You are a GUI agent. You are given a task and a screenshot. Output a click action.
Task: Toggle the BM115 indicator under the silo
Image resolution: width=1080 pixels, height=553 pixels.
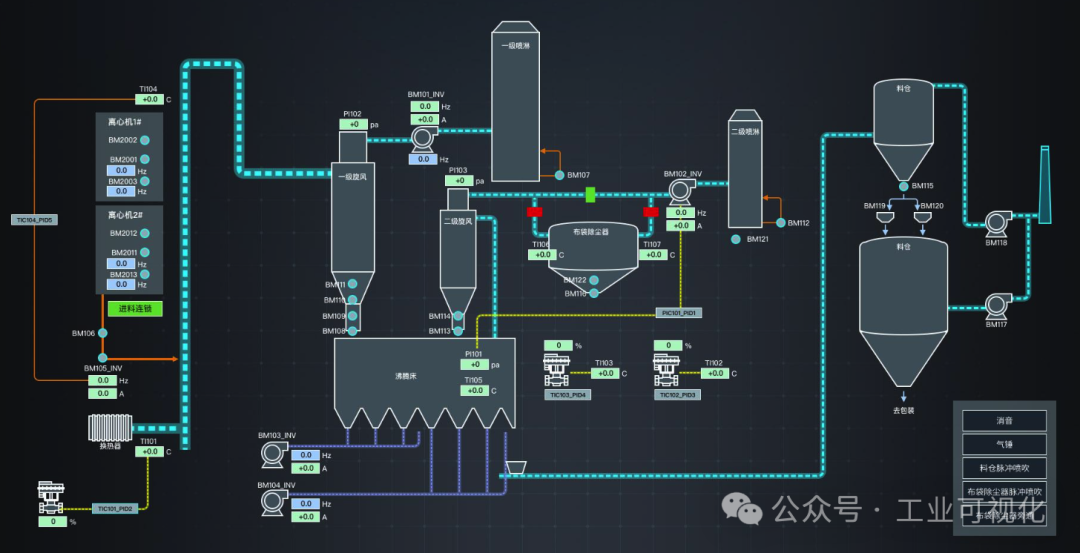[x=903, y=186]
